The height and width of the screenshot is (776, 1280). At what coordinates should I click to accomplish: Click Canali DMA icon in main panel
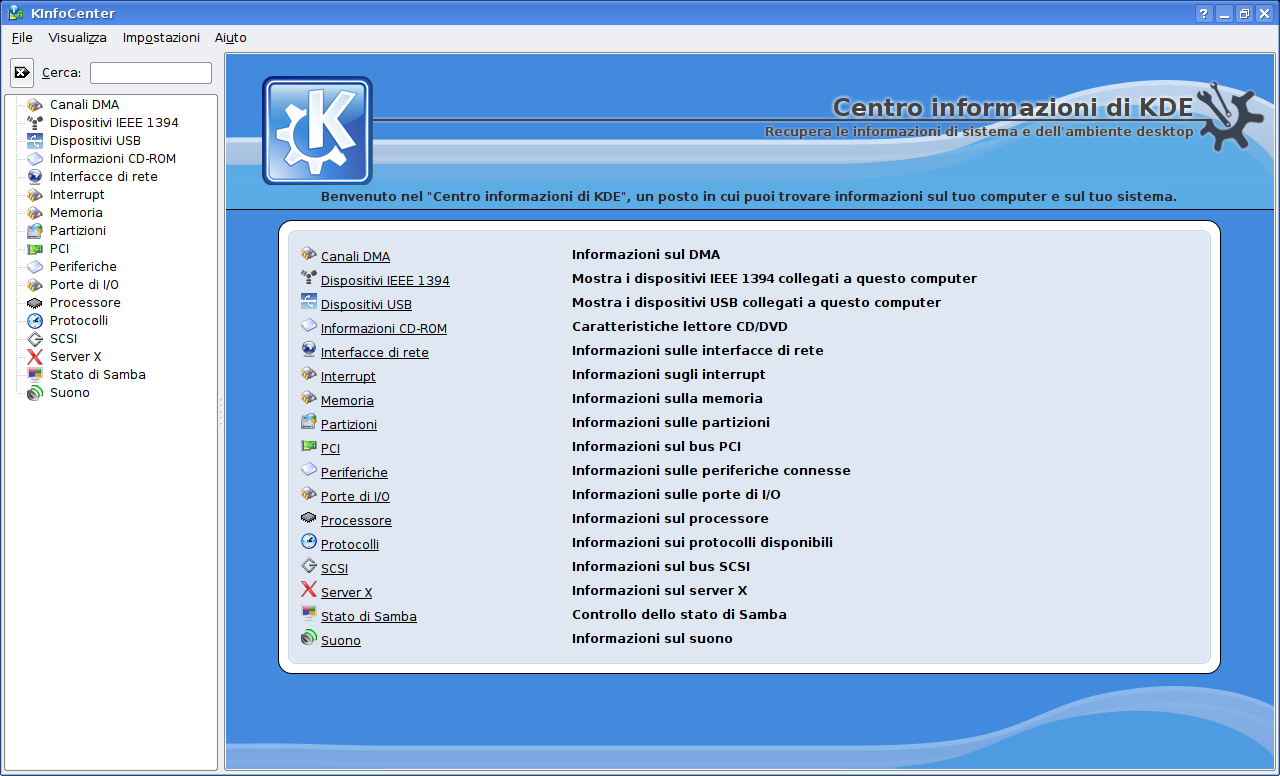(x=309, y=254)
